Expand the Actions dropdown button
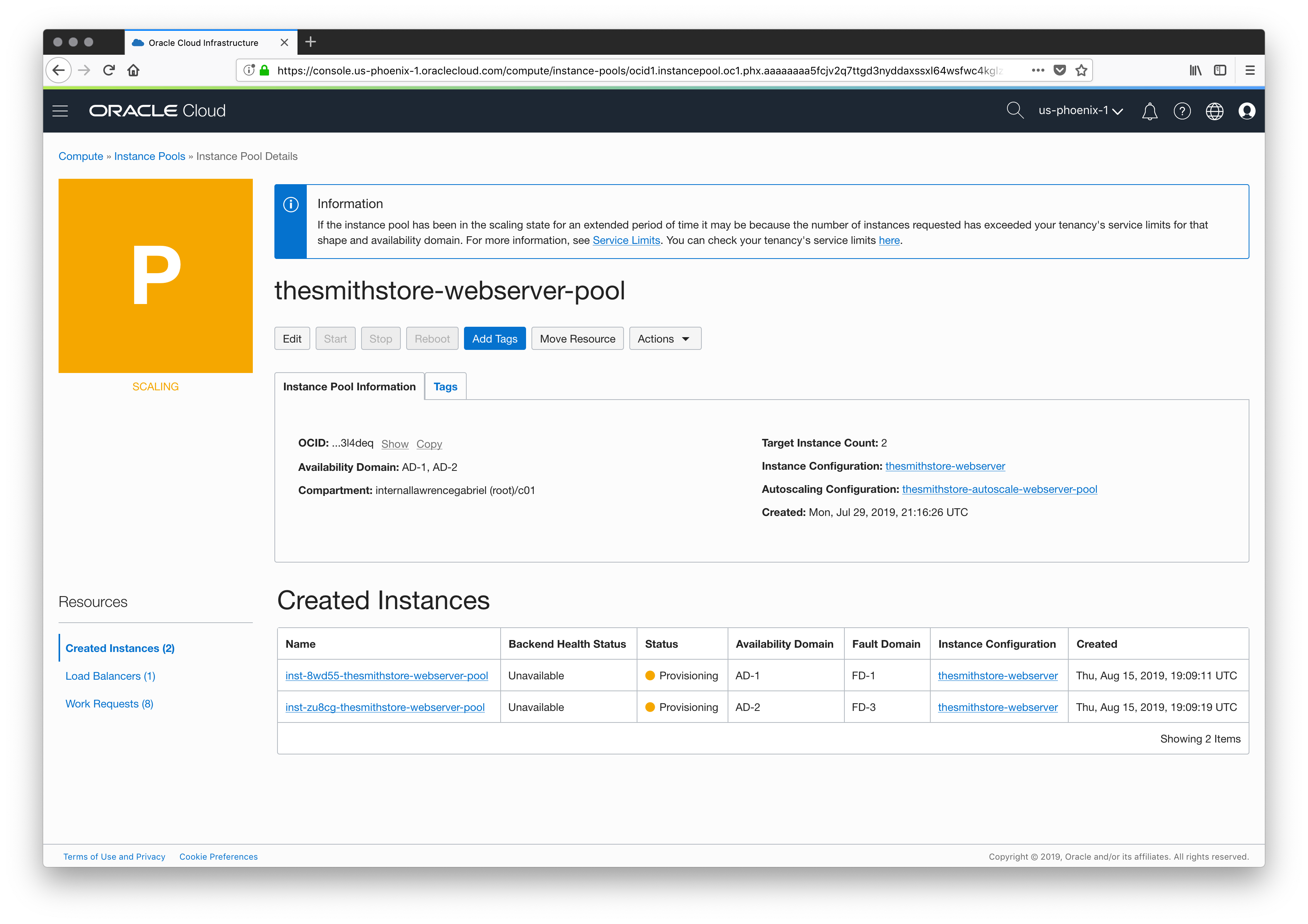1308x924 pixels. click(x=664, y=339)
